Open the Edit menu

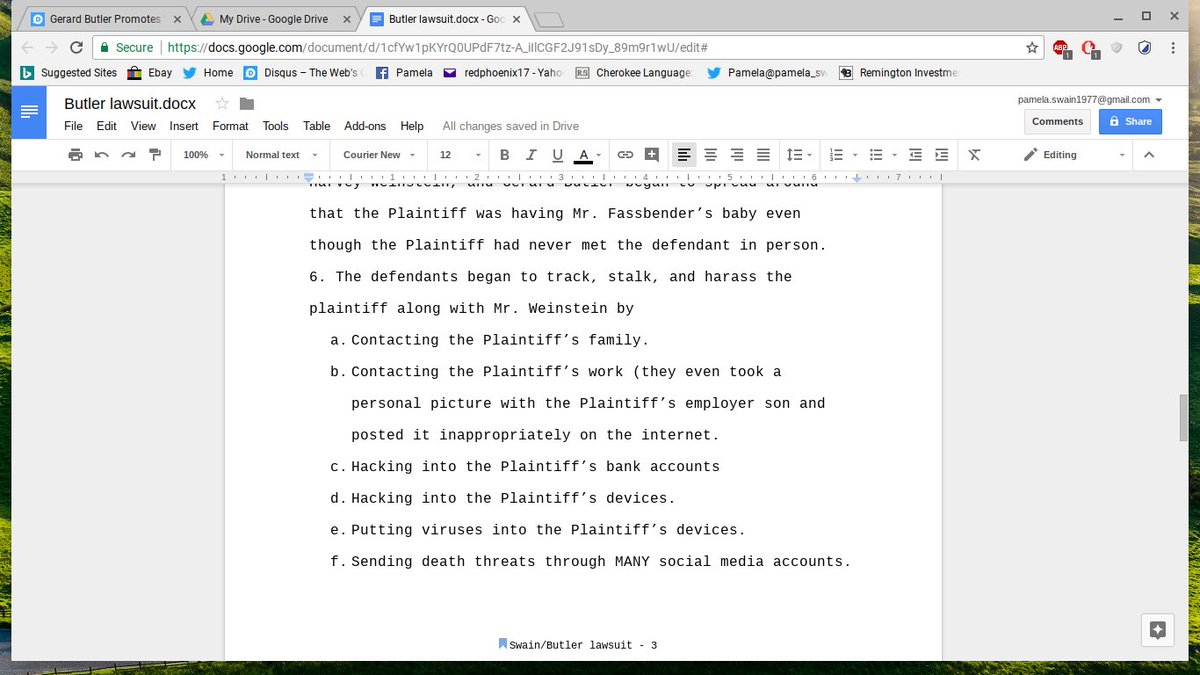[106, 126]
